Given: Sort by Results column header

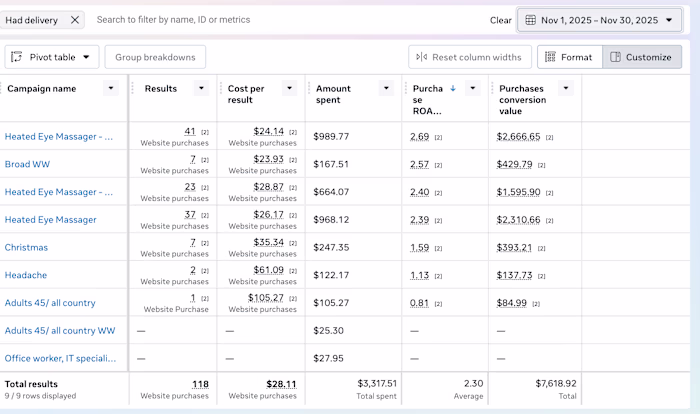Looking at the screenshot, I should coord(161,88).
